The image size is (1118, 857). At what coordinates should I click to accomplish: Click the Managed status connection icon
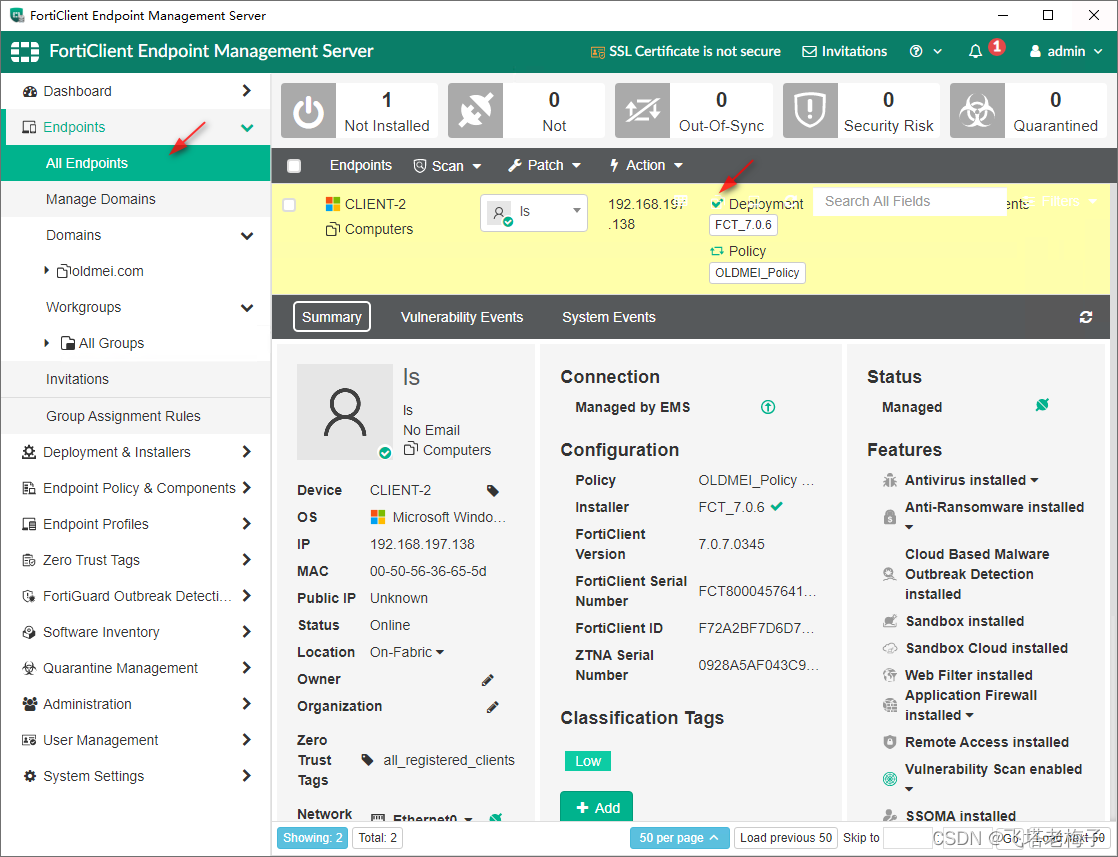[x=1042, y=405]
